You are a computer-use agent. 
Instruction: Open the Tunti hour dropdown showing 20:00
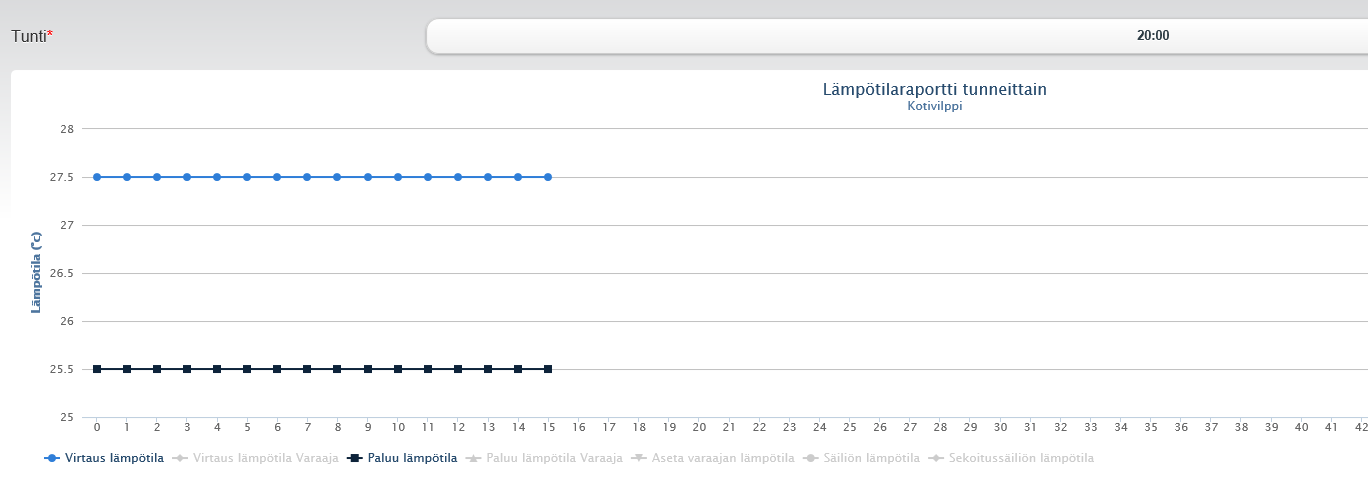[896, 36]
